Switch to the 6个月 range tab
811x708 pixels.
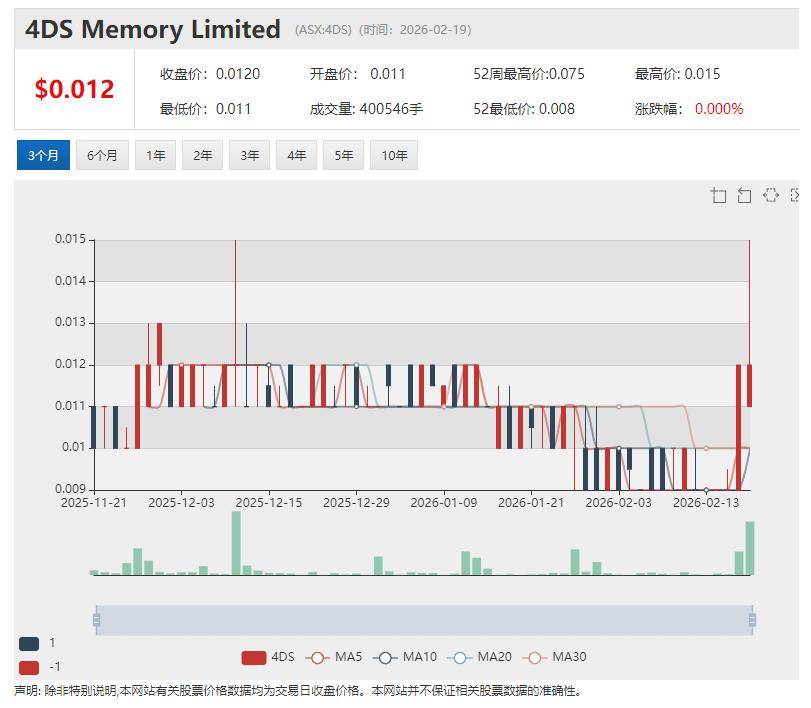coord(102,155)
